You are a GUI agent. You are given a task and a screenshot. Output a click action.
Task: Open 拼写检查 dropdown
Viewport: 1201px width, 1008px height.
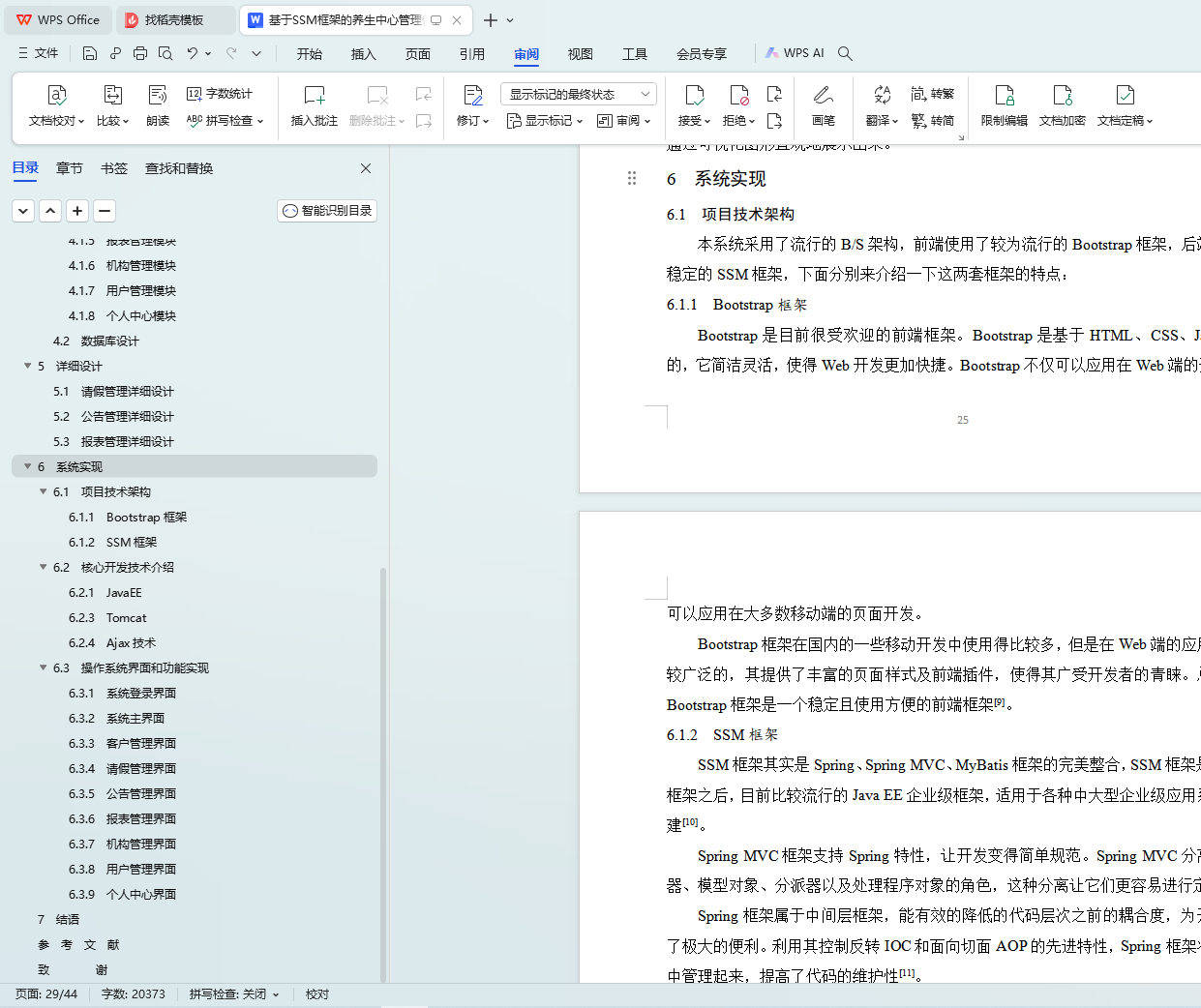tap(225, 121)
